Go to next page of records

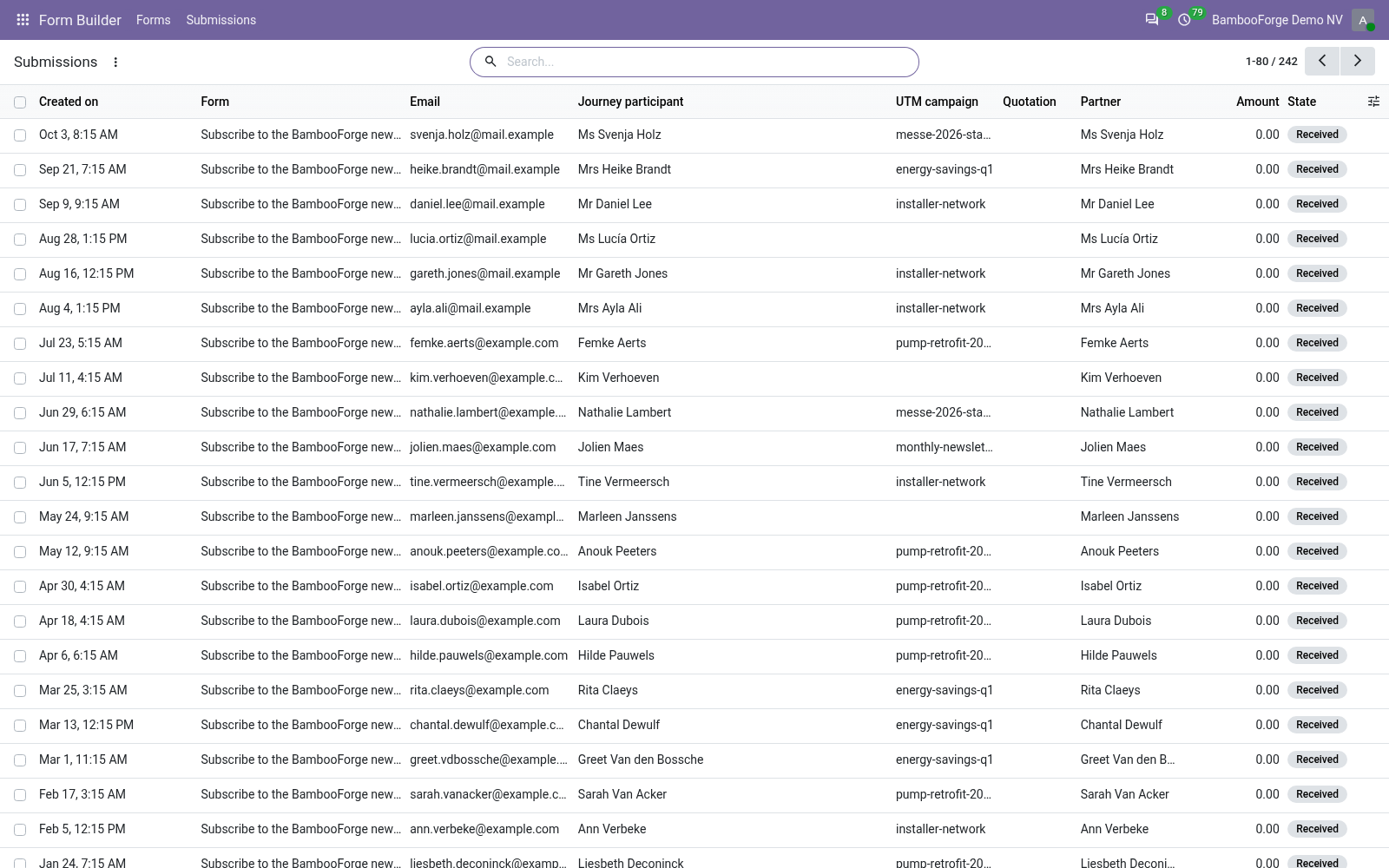tap(1358, 61)
